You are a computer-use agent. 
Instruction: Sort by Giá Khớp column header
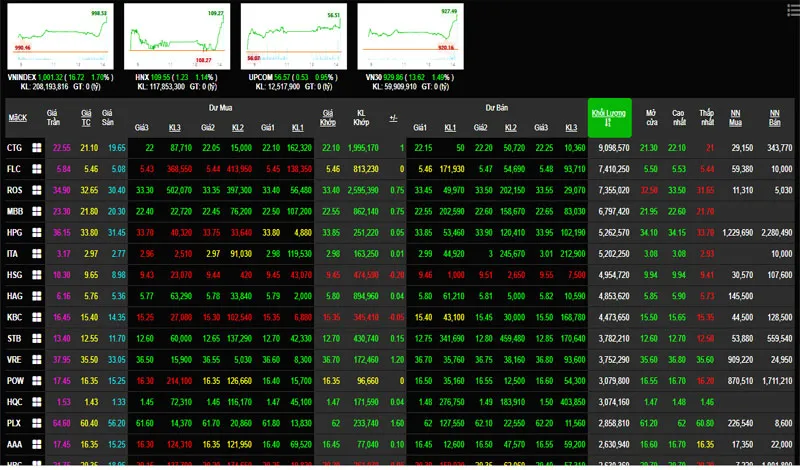pyautogui.click(x=328, y=118)
